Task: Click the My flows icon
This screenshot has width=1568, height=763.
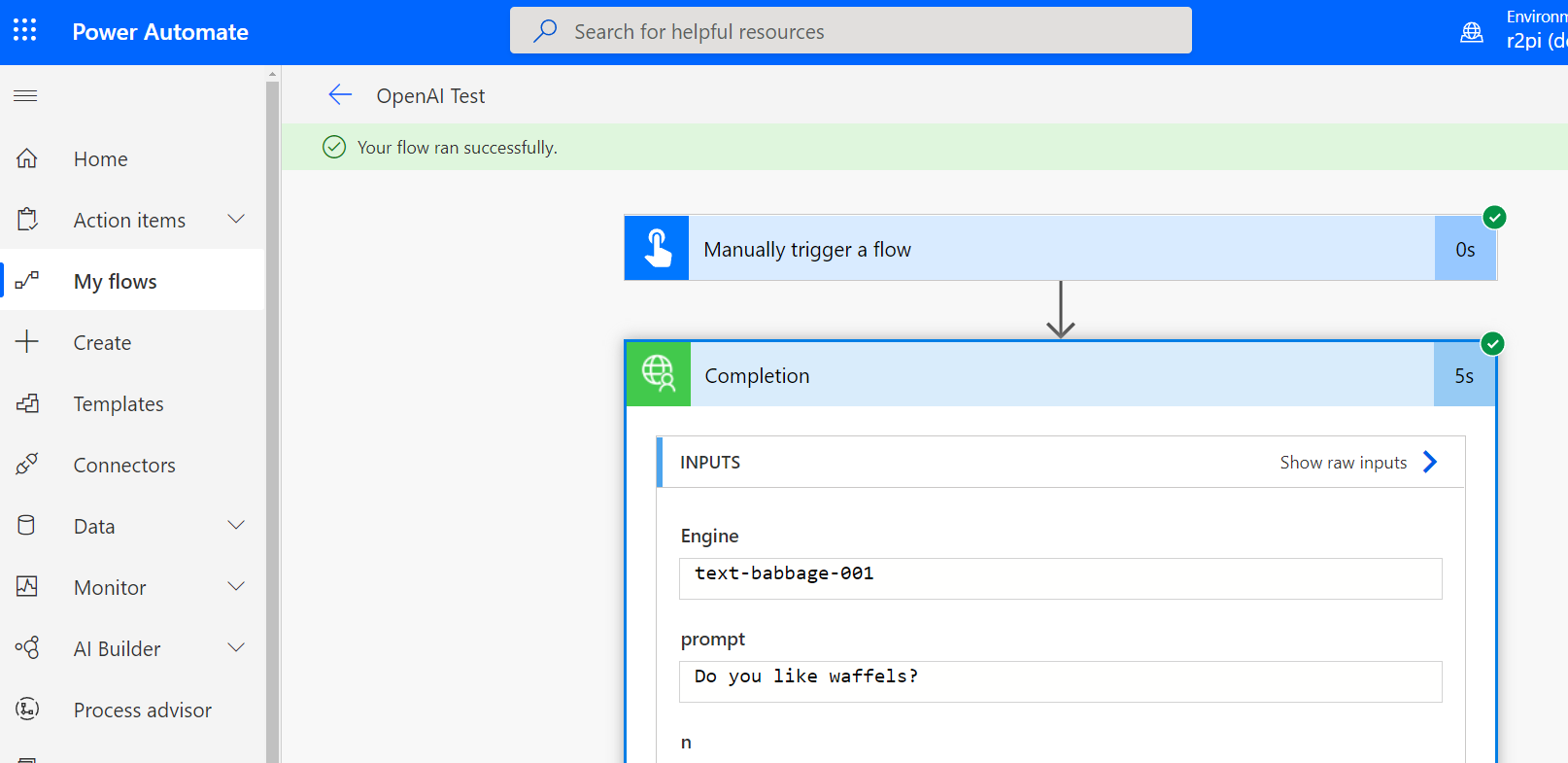Action: 27,281
